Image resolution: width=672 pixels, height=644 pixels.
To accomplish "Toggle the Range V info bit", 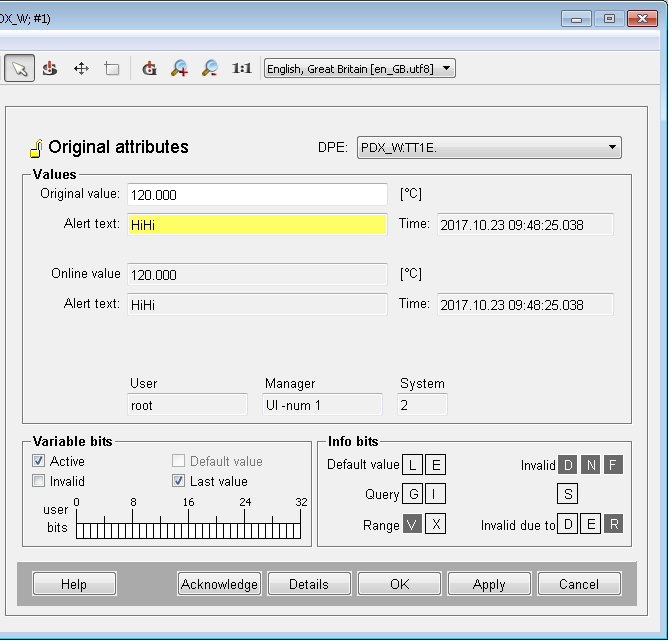I will coord(412,525).
